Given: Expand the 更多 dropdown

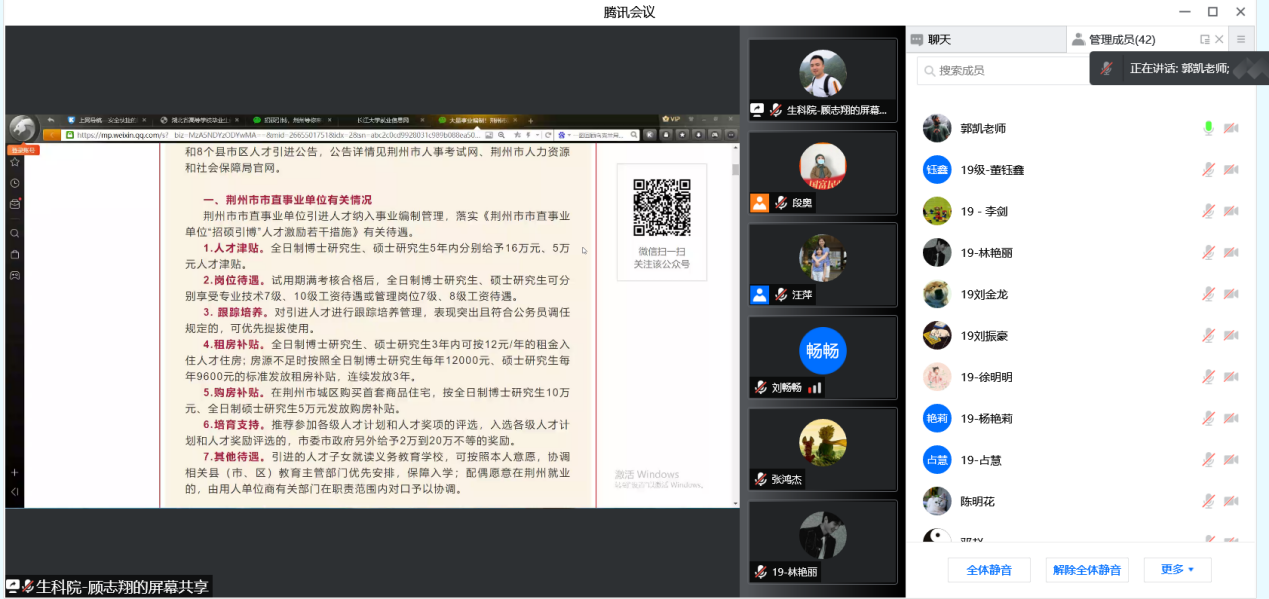Looking at the screenshot, I should tap(1177, 570).
